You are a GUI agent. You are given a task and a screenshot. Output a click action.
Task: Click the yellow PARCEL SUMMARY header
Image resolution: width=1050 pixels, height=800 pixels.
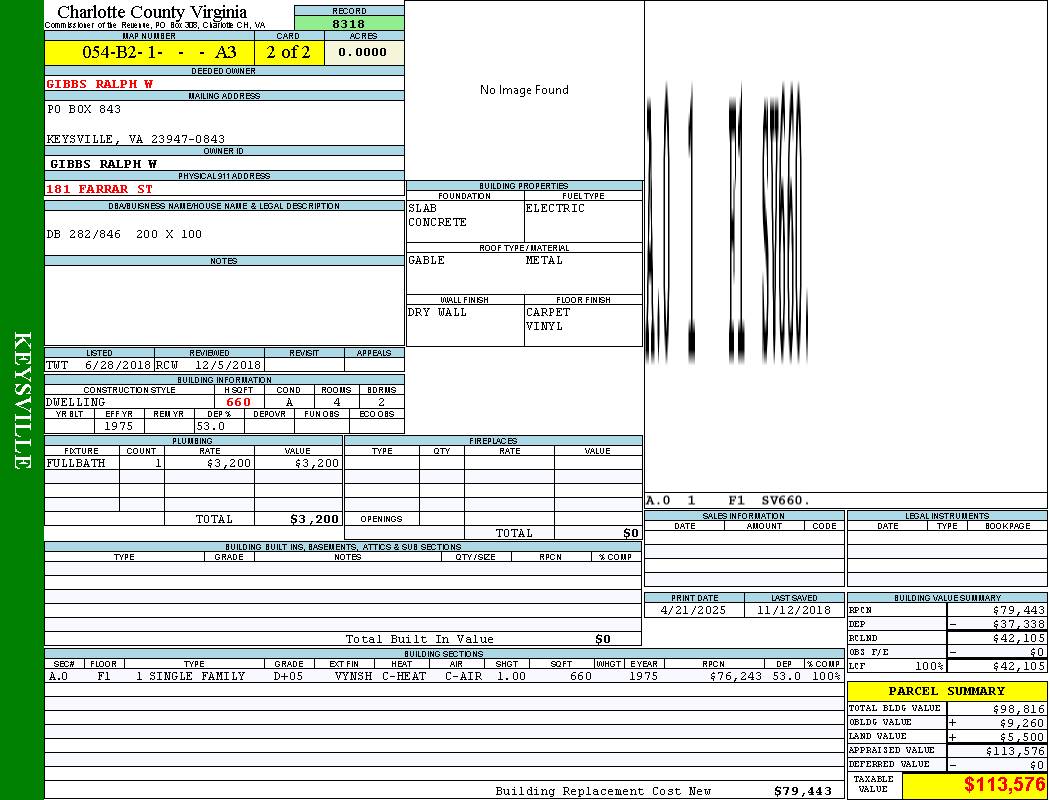[946, 691]
